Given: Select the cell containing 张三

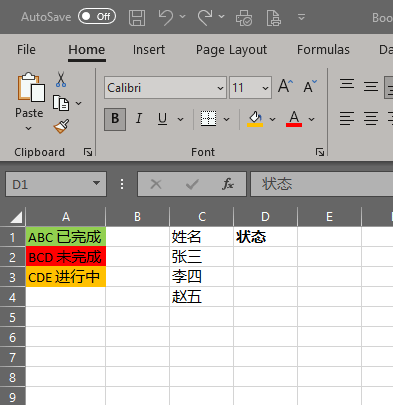Looking at the screenshot, I should 202,257.
